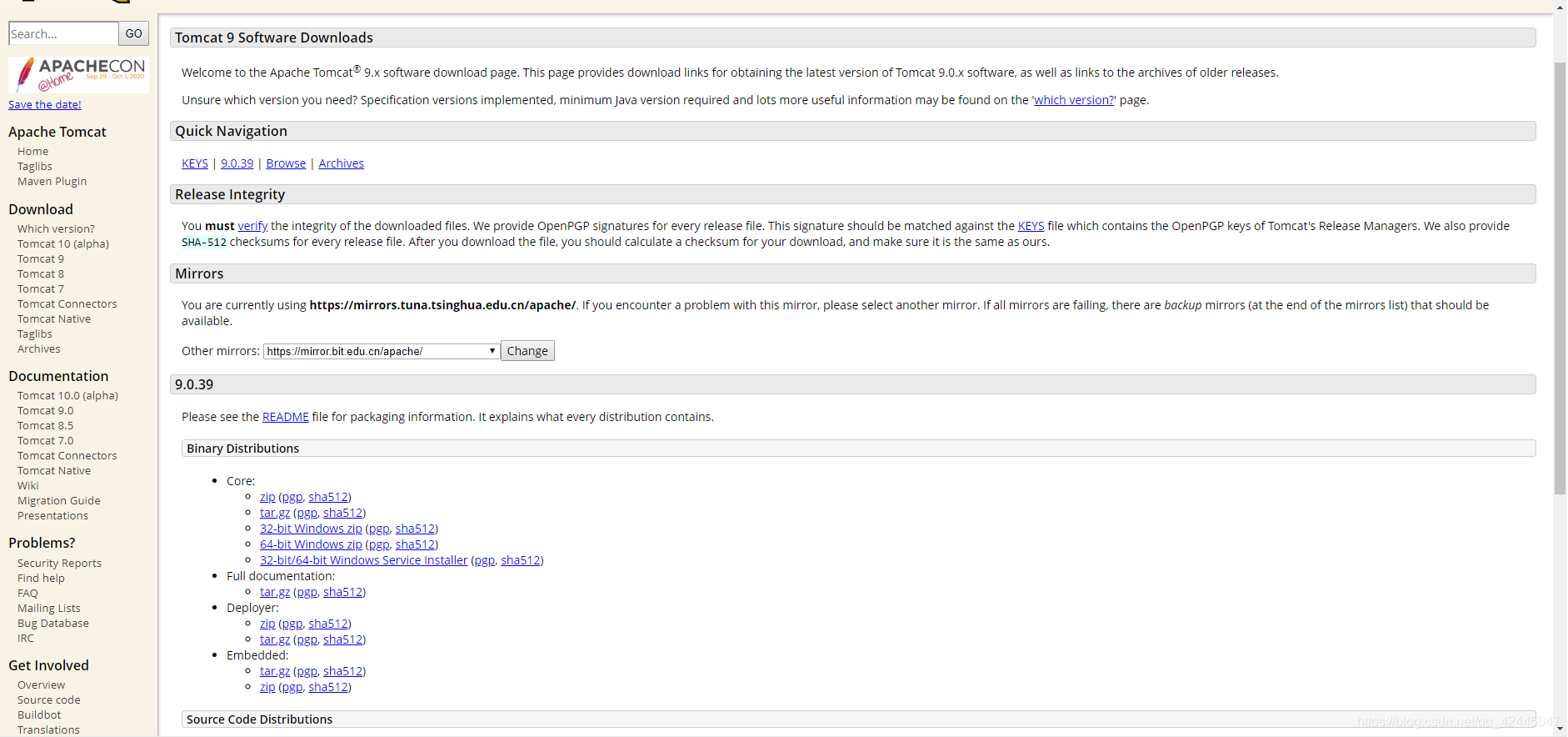Viewport: 1568px width, 737px height.
Task: Open Tomcat 9.0 documentation
Action: pyautogui.click(x=46, y=411)
